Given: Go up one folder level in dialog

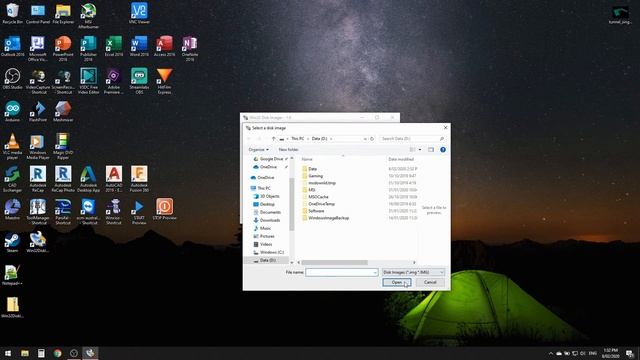Looking at the screenshot, I should (273, 139).
